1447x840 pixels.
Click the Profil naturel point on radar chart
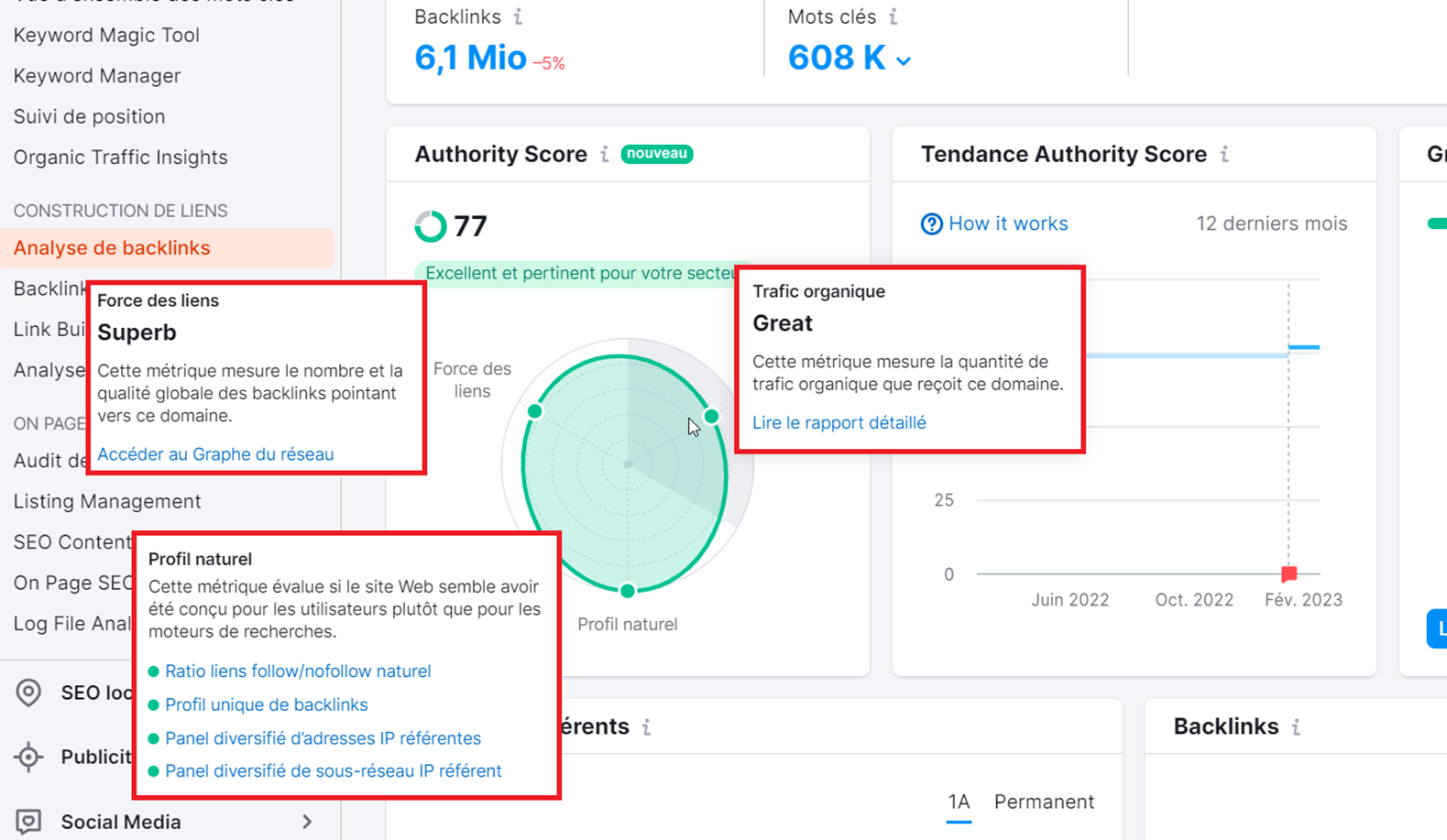[628, 591]
